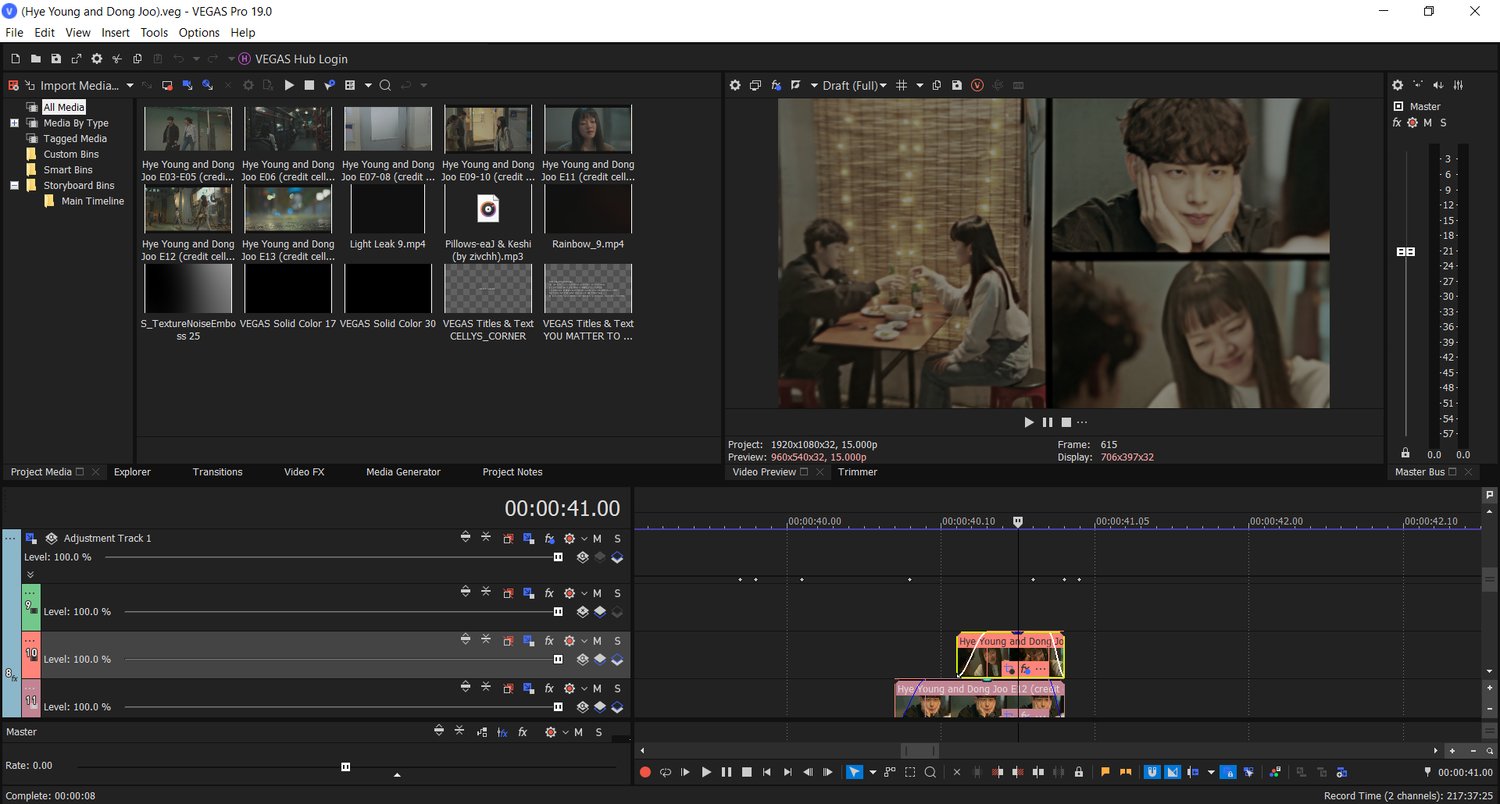Screen dimensions: 1500x804
Task: Collapse the Storyboard Bins node
Action: click(x=15, y=185)
